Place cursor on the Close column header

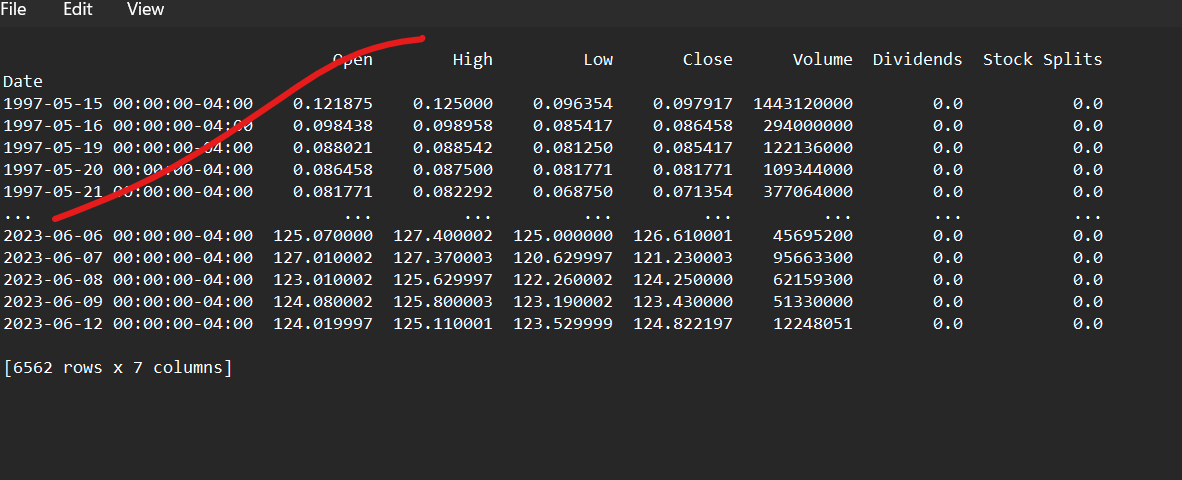coord(707,59)
